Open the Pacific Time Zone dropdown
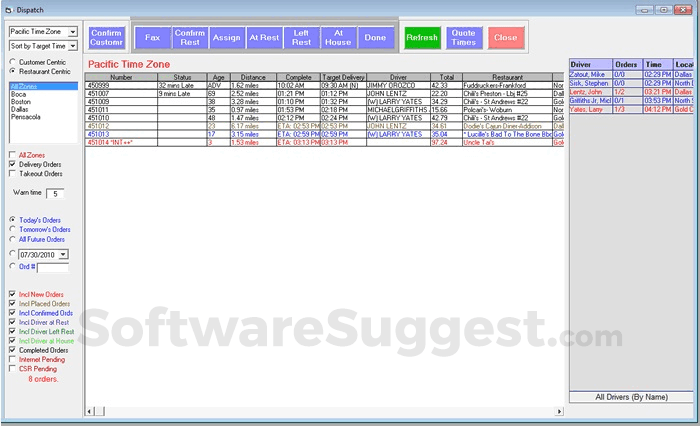The height and width of the screenshot is (426, 700). pos(73,32)
